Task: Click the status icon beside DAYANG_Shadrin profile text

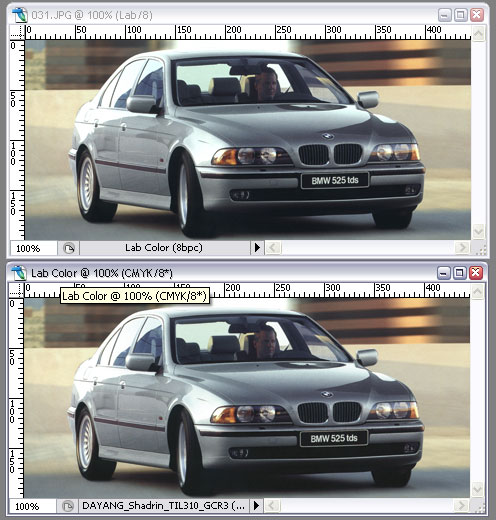Action: pyautogui.click(x=68, y=506)
